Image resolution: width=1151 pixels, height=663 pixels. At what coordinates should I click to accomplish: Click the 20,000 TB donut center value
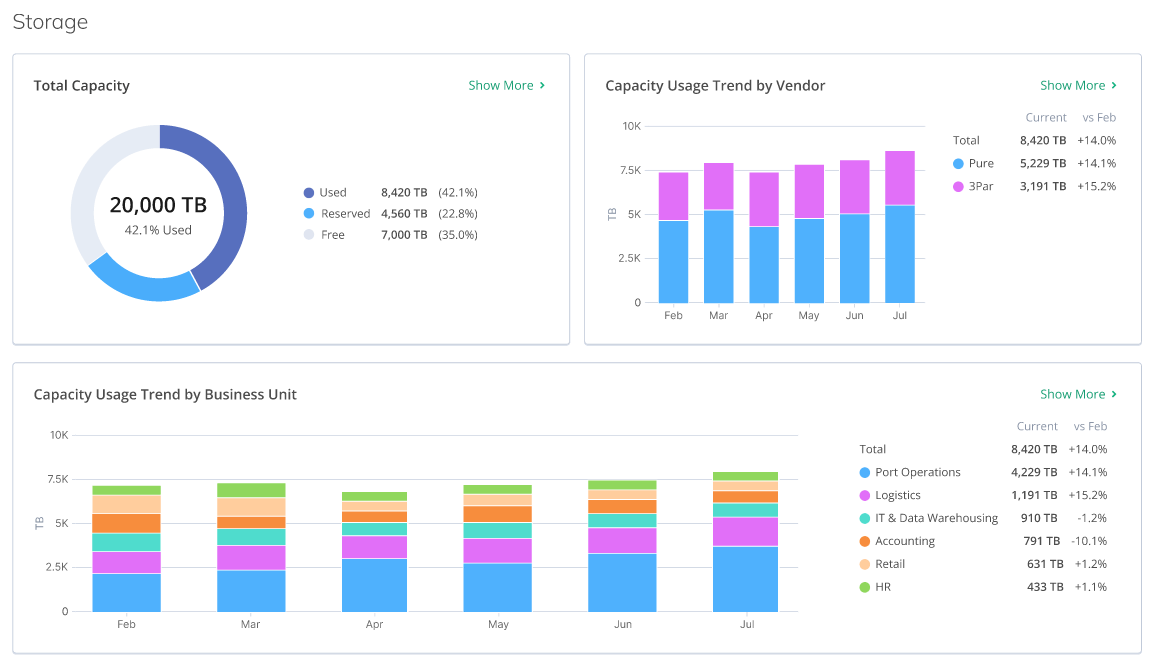click(x=158, y=205)
